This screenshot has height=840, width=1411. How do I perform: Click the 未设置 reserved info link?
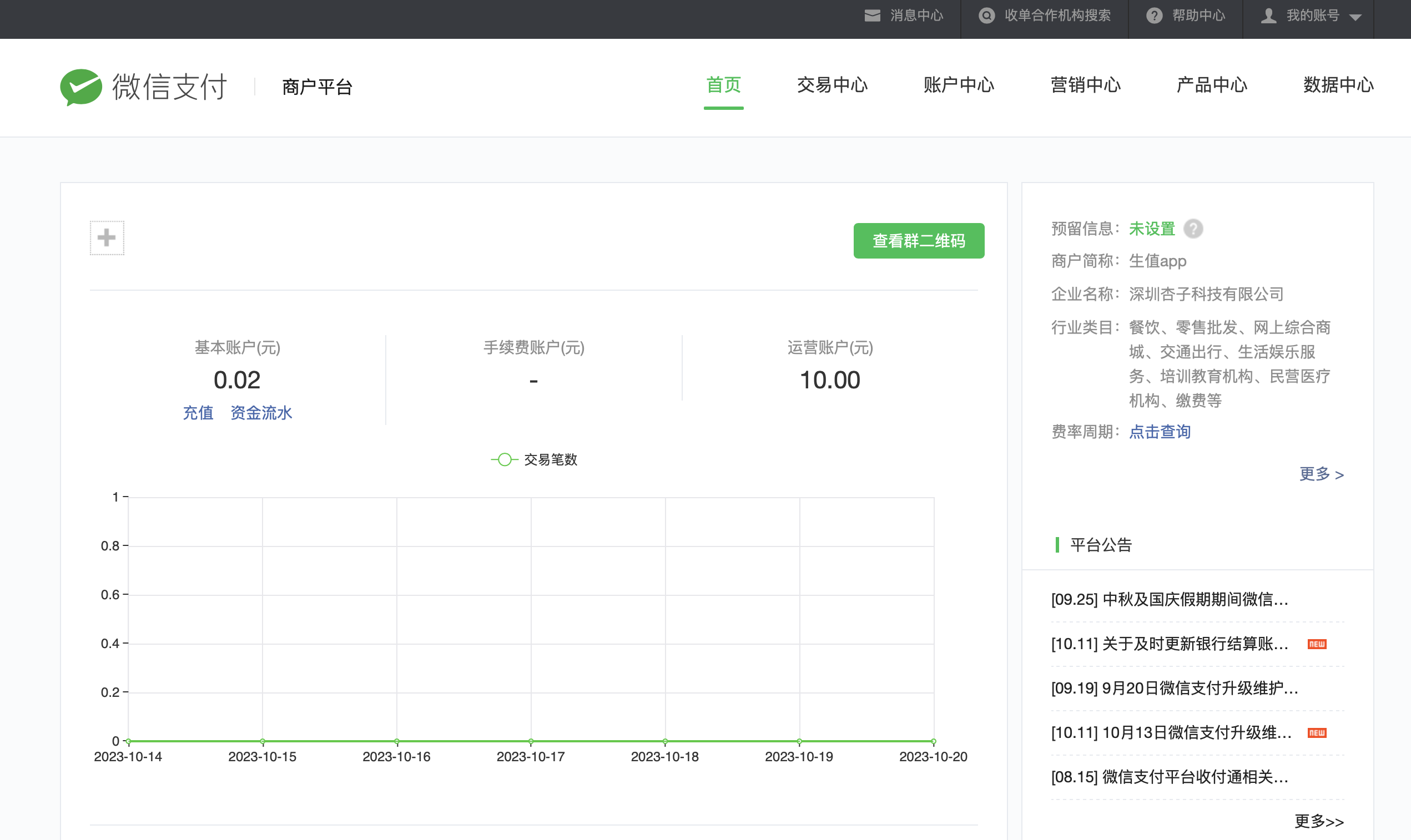1152,229
